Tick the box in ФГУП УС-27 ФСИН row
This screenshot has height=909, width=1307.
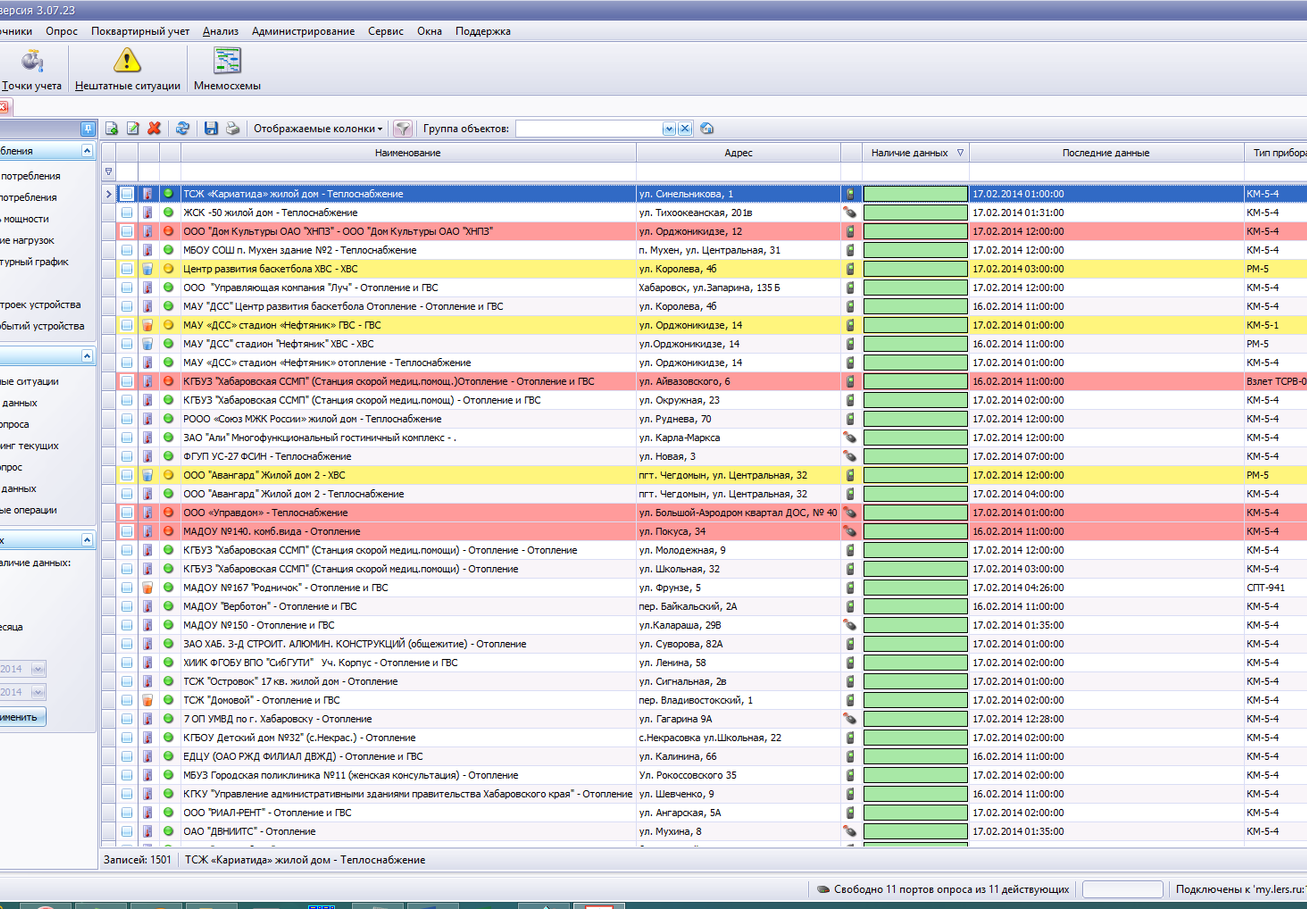click(127, 457)
